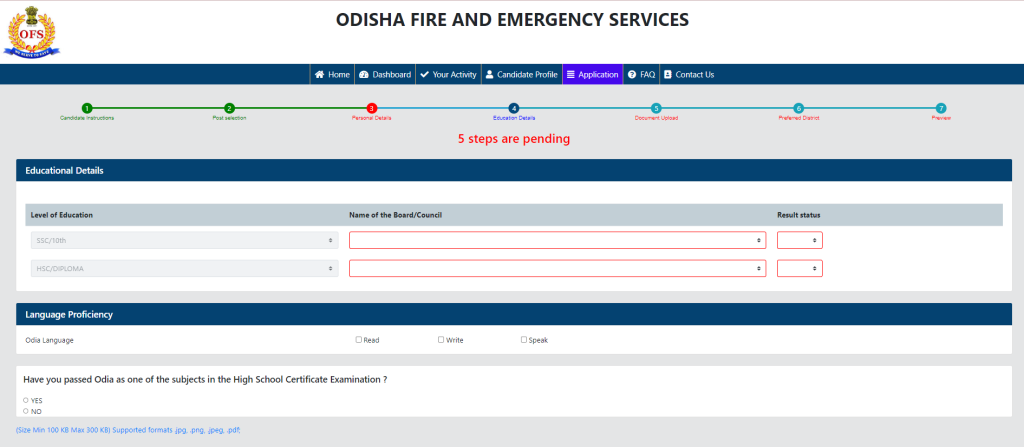Go to step 1 Candidate Instructions circle
The height and width of the screenshot is (447, 1024).
[87, 108]
